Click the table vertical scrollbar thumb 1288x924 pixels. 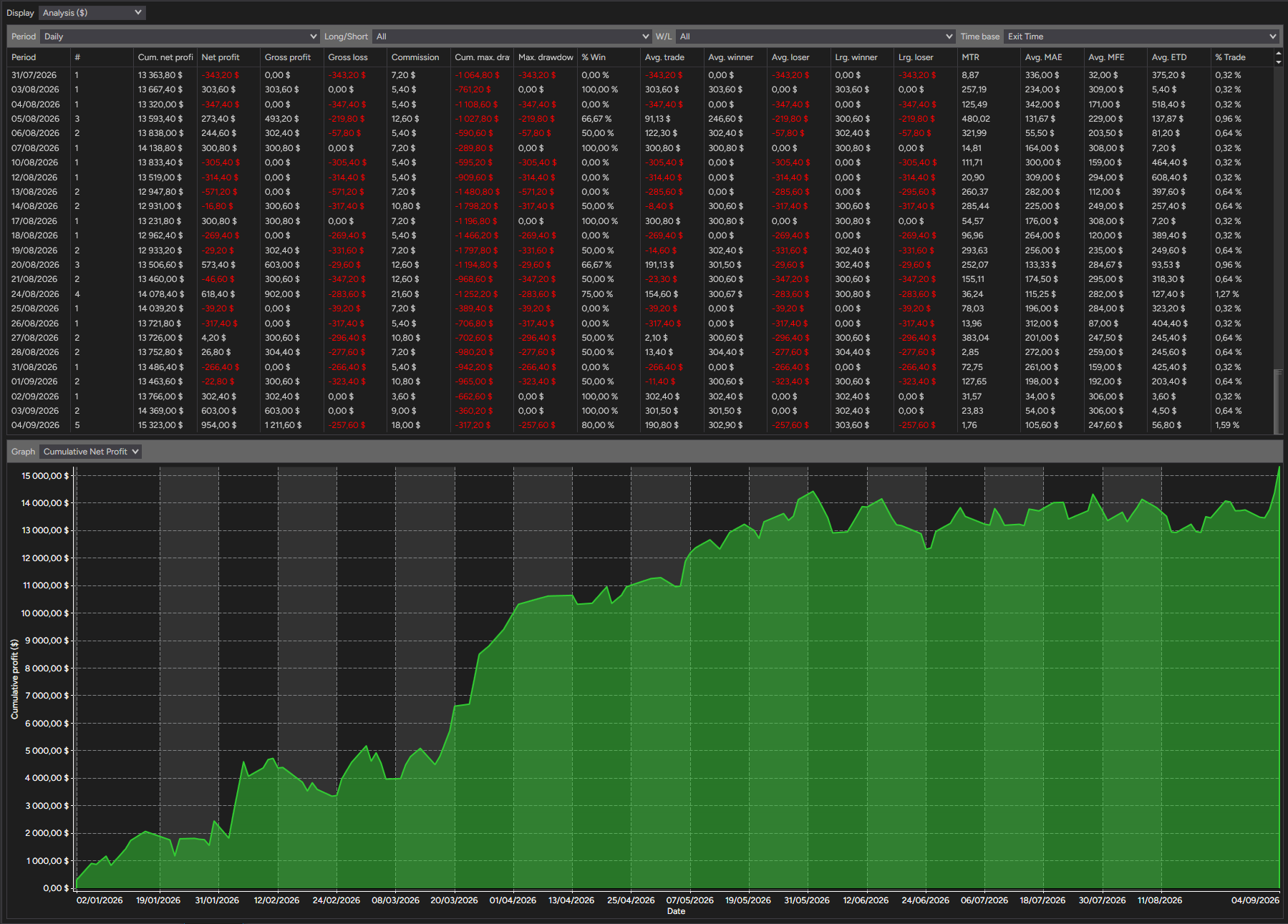click(1279, 401)
